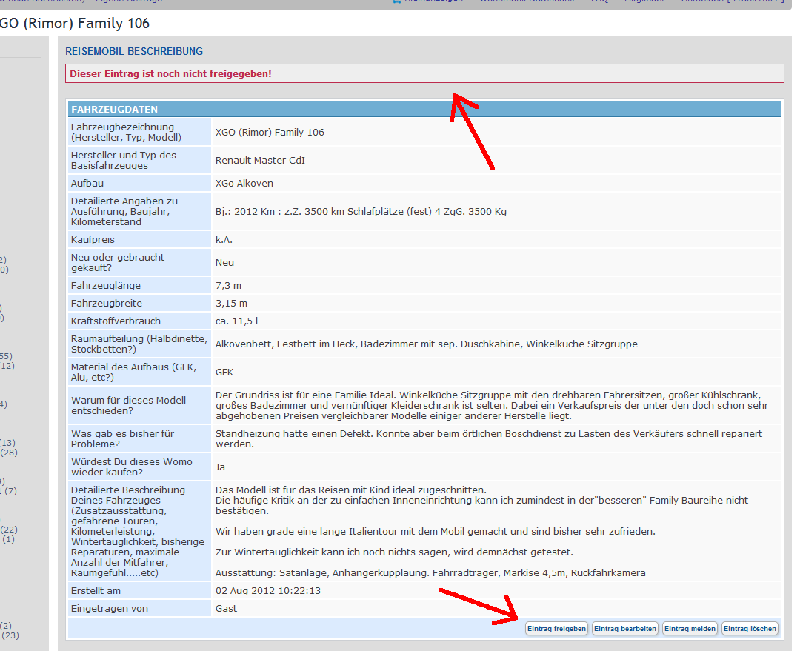The width and height of the screenshot is (800, 651).
Task: Select the text starting 'Der Grundriss ist für eine Familie'
Action: tap(491, 405)
